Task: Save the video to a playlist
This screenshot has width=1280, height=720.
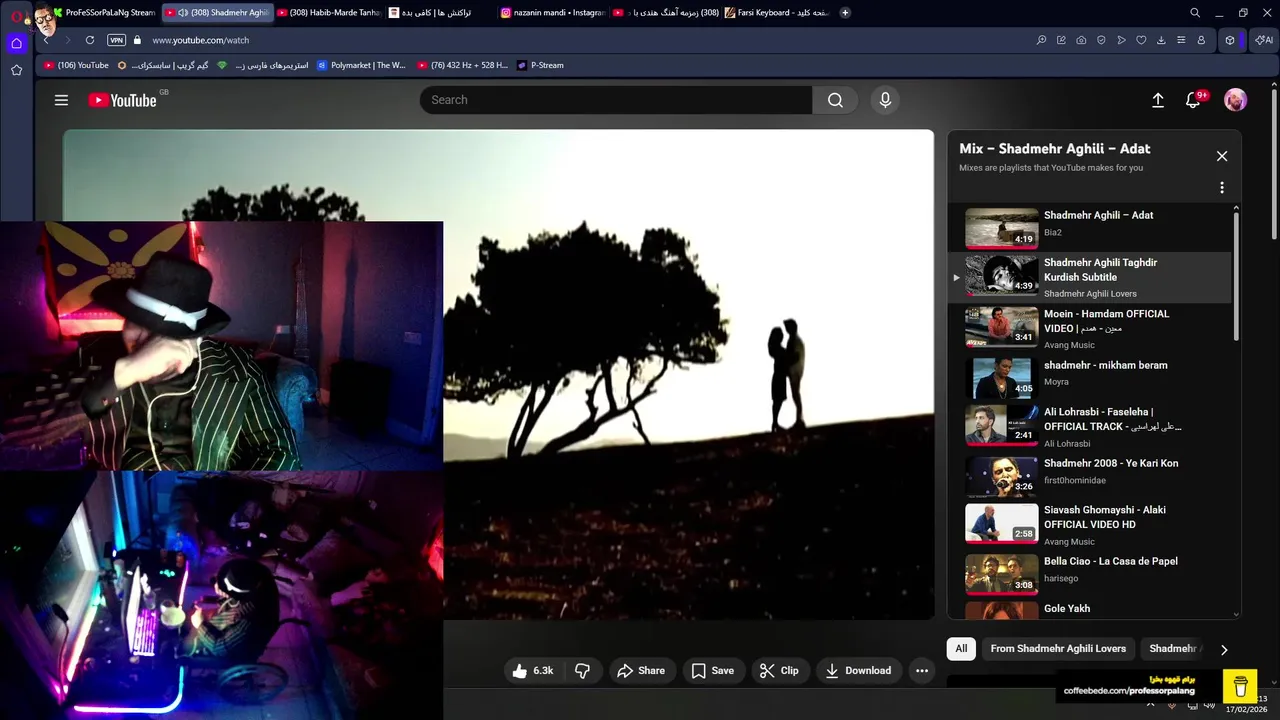Action: [713, 671]
